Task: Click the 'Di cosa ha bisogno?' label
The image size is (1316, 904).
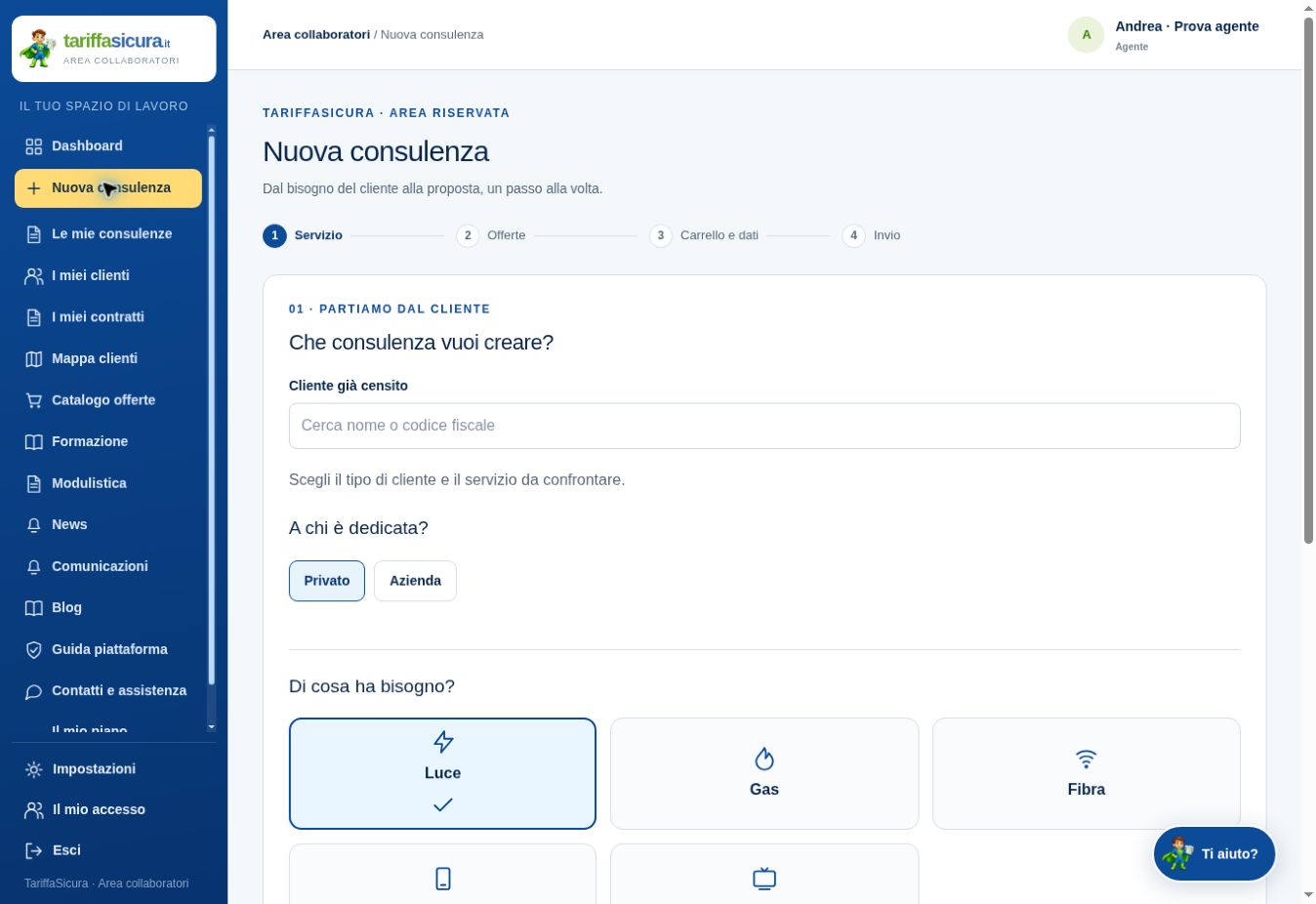Action: pyautogui.click(x=372, y=686)
